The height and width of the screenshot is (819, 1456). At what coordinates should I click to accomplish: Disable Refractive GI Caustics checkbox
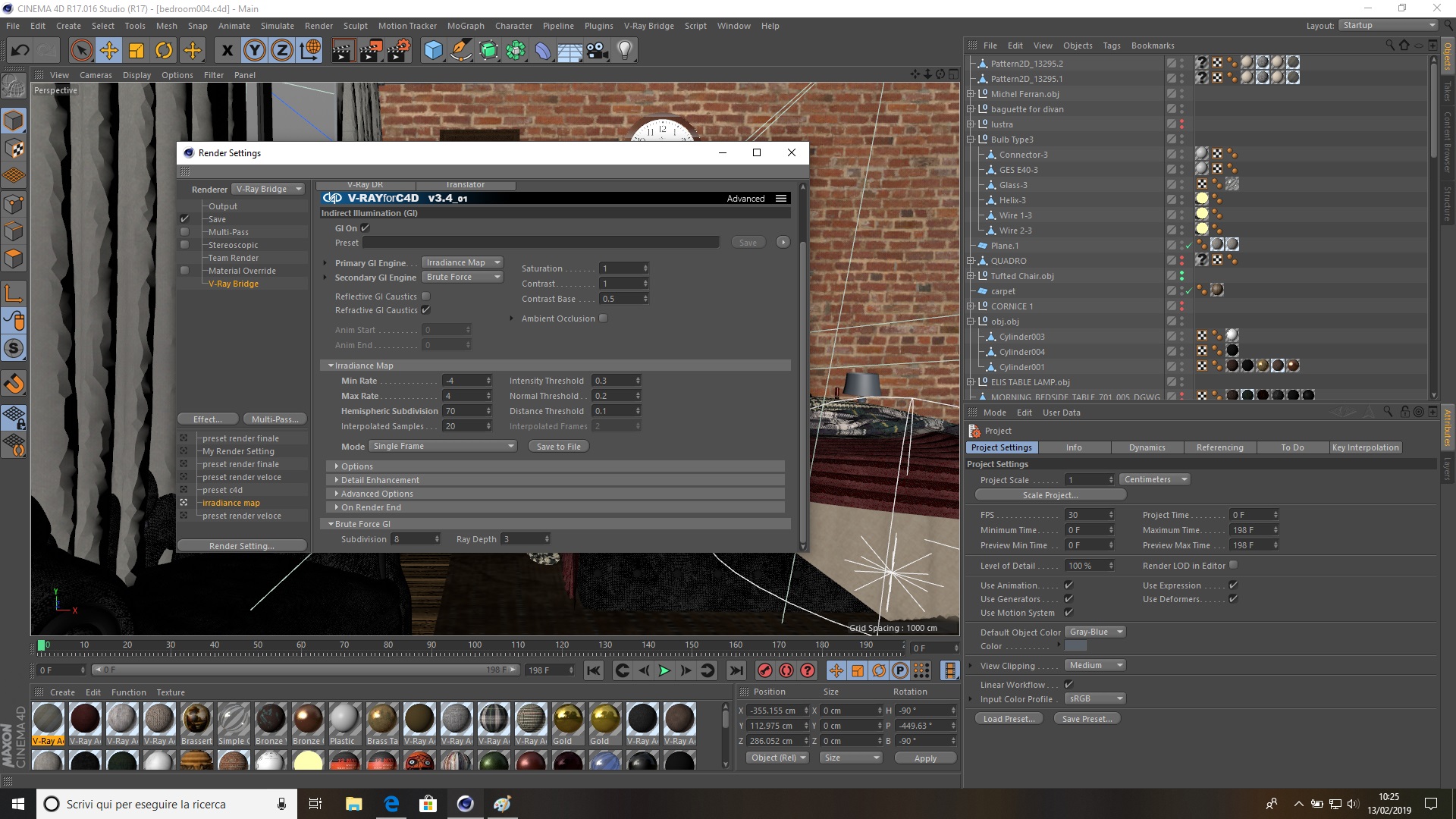click(425, 310)
